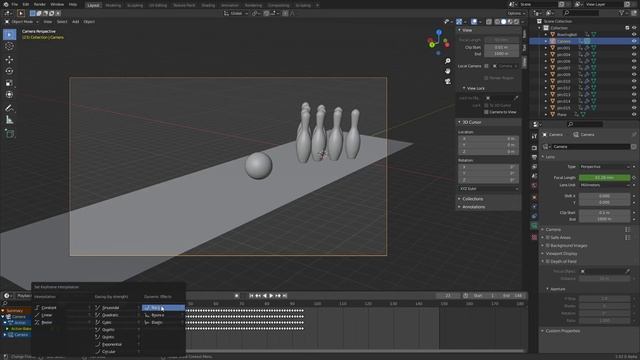Open the View Layer properties tab icon
Viewport: 640px width, 360px height.
pos(534,167)
